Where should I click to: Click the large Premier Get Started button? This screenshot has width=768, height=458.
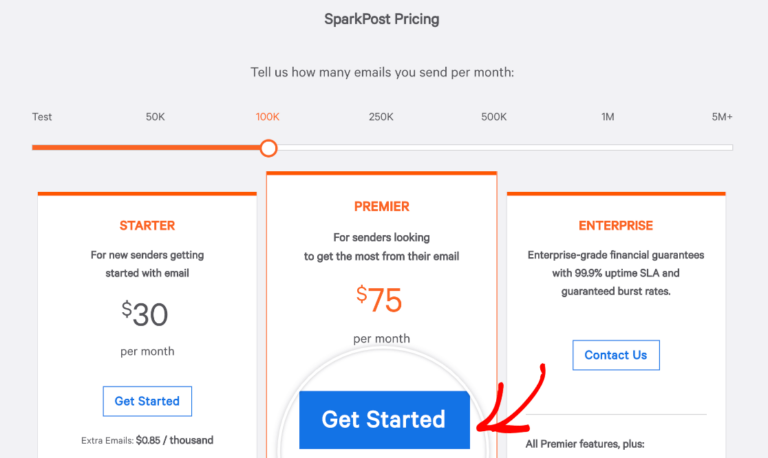(x=384, y=420)
